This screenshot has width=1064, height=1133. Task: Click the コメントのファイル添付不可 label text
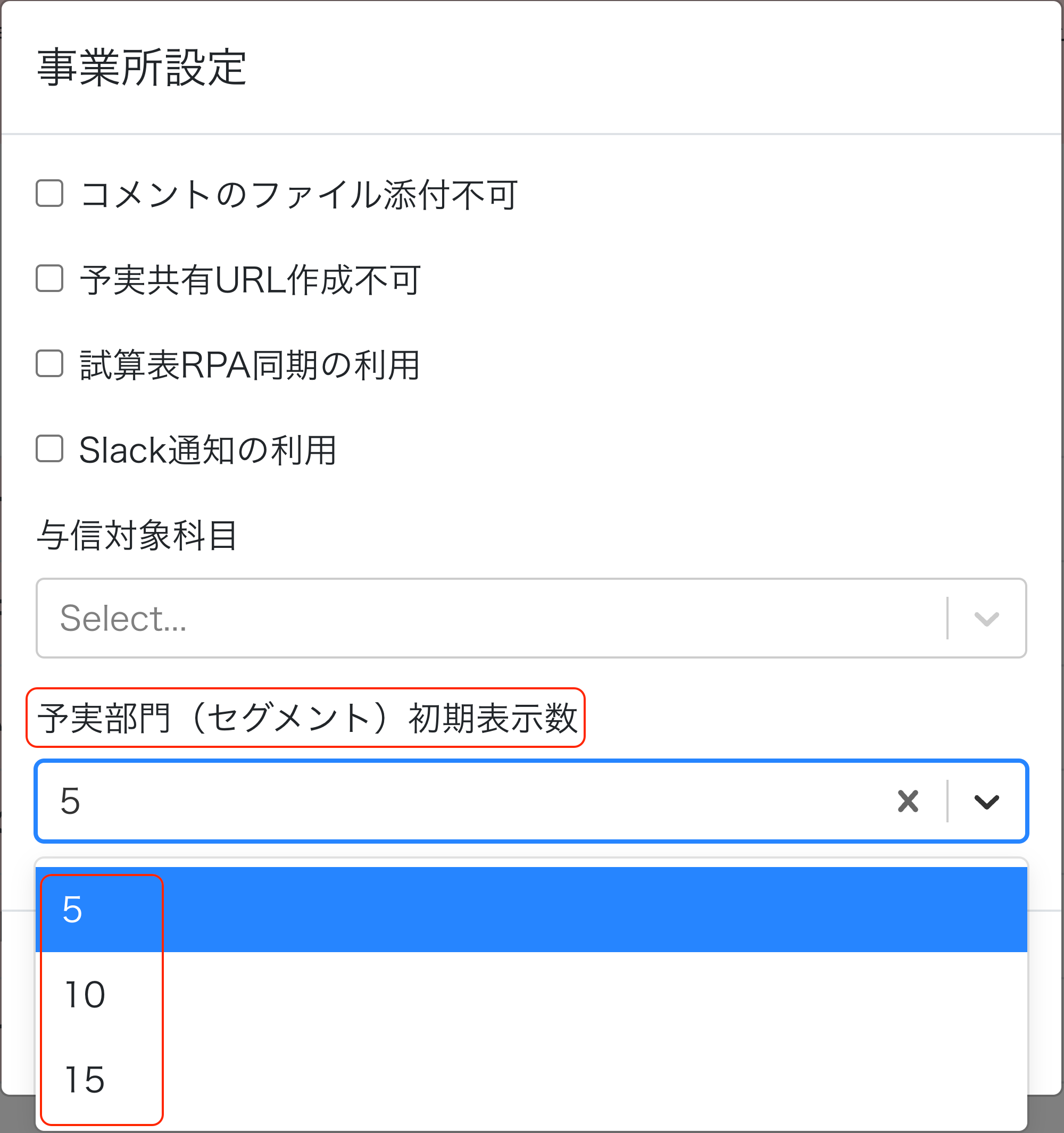(x=298, y=194)
